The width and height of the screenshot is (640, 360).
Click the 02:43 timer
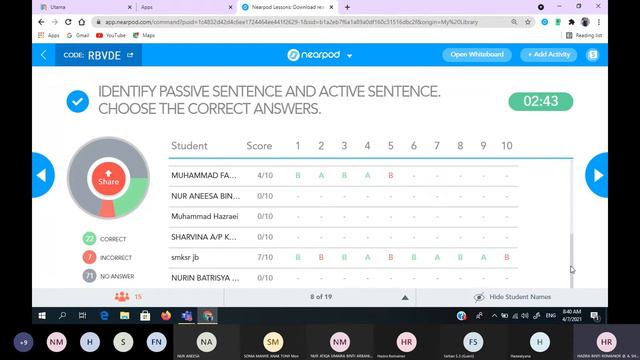[x=540, y=101]
